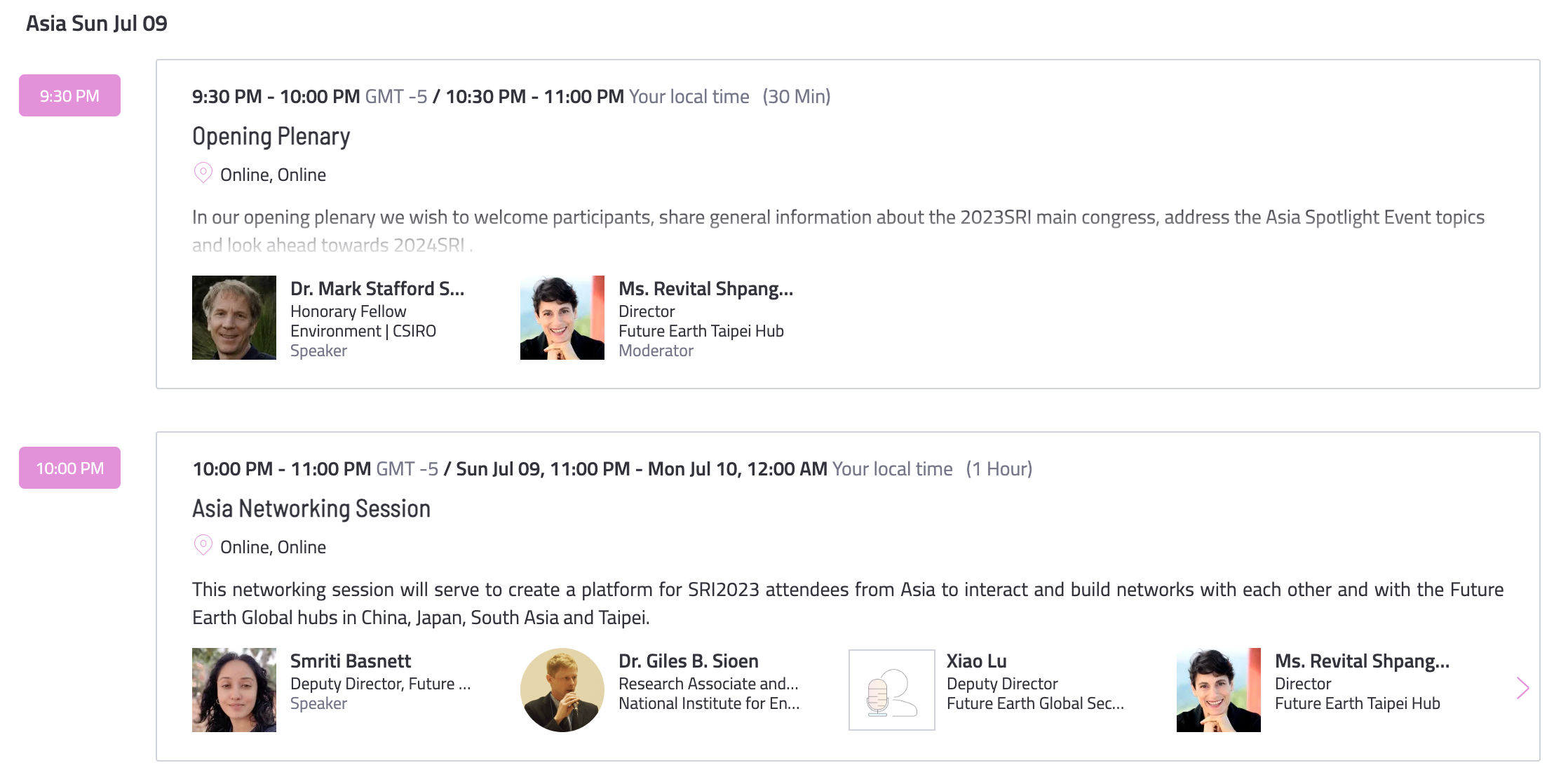This screenshot has width=1561, height=784.
Task: Open the Asia Networking Session title
Action: pos(311,508)
